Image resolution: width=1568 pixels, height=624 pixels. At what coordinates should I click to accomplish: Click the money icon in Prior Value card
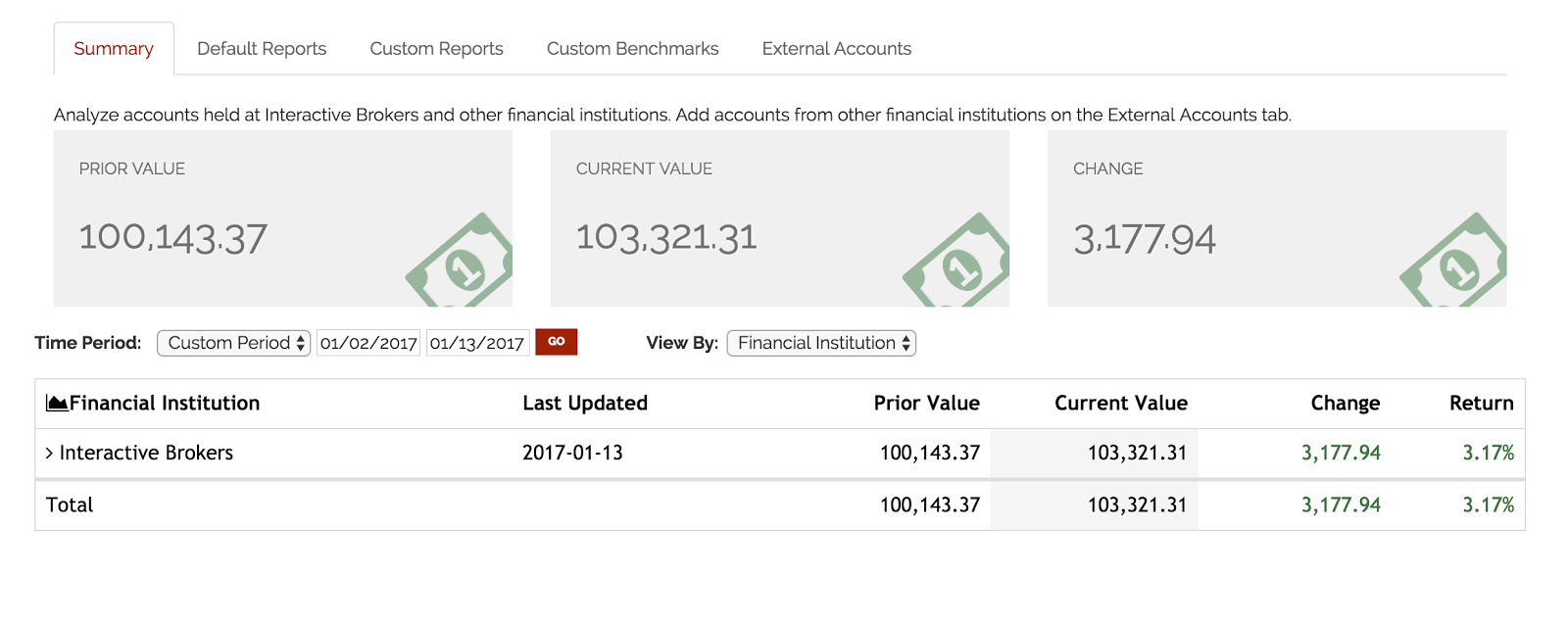[463, 264]
